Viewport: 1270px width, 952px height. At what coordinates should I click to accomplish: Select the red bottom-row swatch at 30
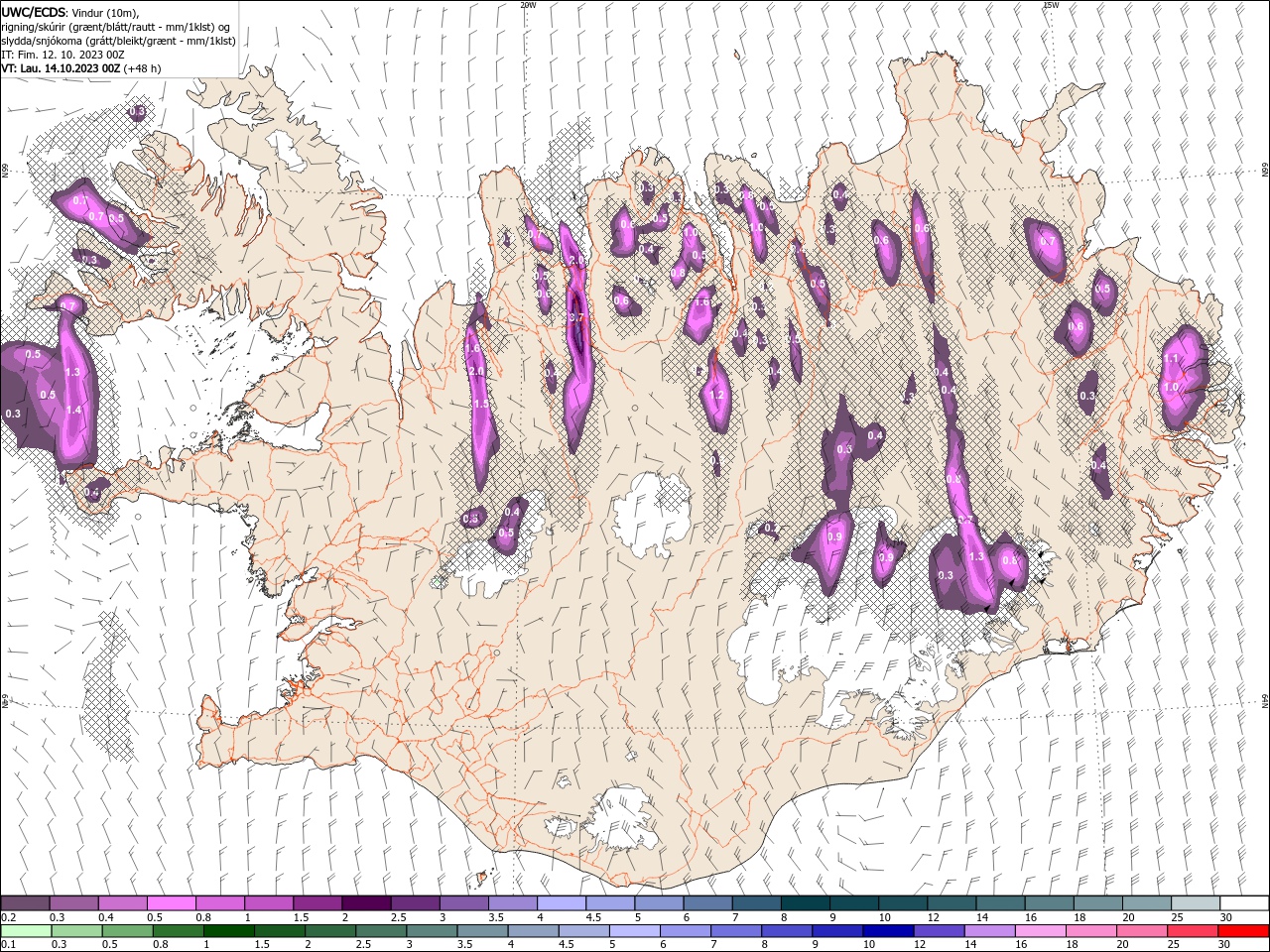(x=1244, y=930)
